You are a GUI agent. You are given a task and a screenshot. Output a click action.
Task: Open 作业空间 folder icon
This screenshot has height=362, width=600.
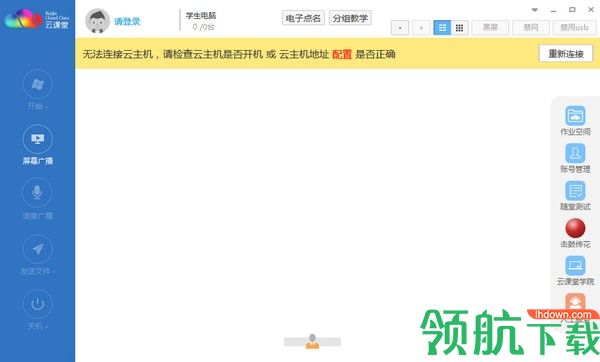tap(575, 116)
